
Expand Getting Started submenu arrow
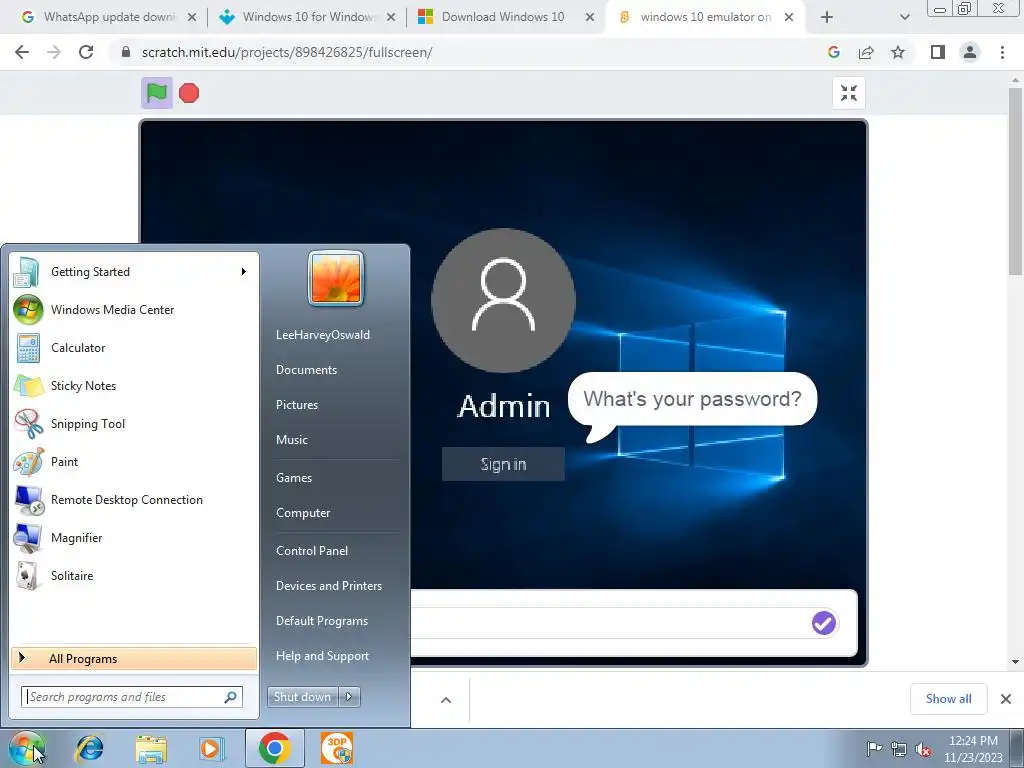(x=244, y=271)
